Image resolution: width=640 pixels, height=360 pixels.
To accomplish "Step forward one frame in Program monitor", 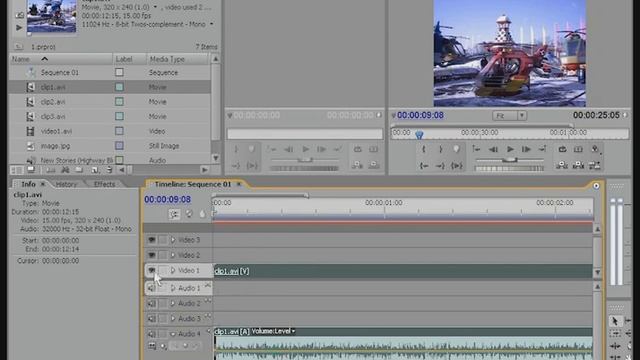I will click(526, 149).
